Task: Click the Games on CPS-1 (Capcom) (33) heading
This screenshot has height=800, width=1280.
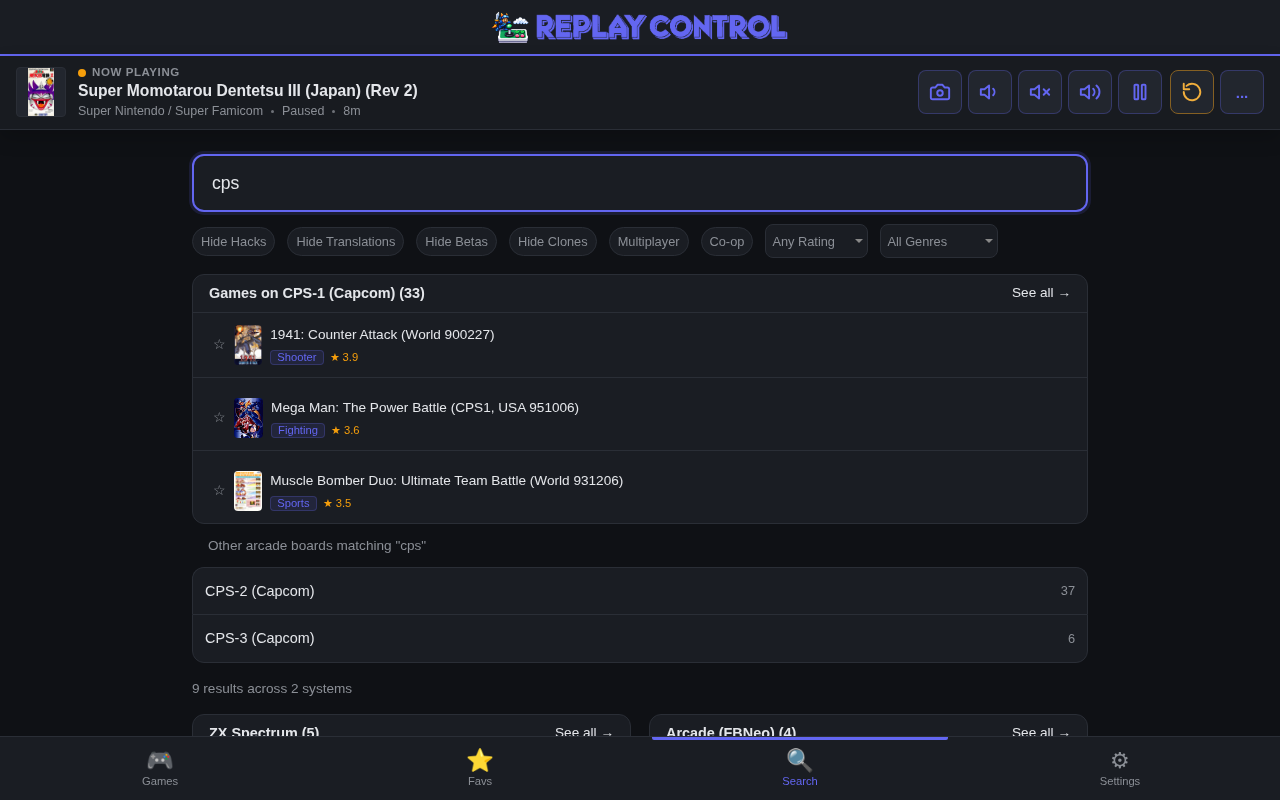Action: [317, 293]
